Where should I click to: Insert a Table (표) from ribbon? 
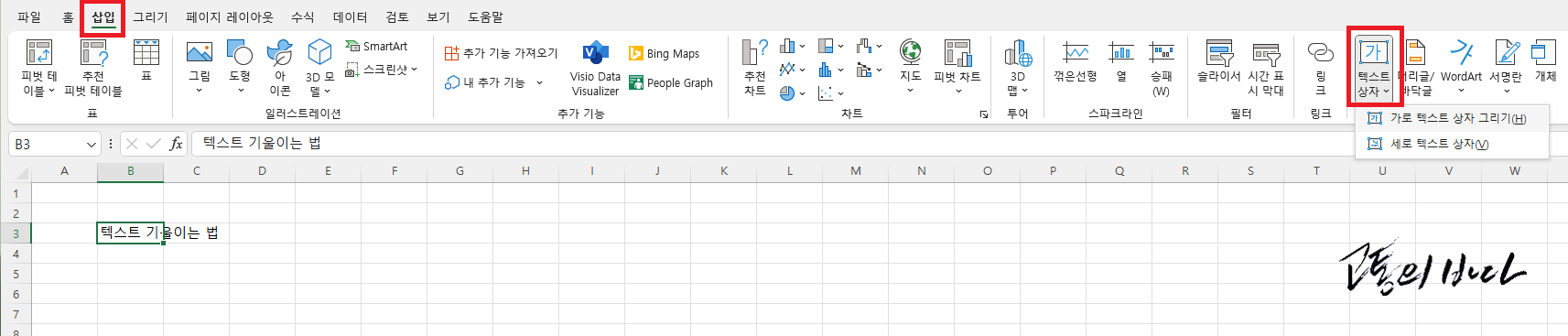tap(146, 60)
